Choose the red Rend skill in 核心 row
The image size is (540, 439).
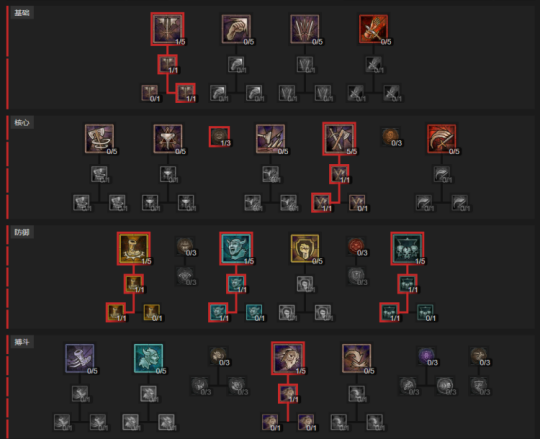point(442,138)
